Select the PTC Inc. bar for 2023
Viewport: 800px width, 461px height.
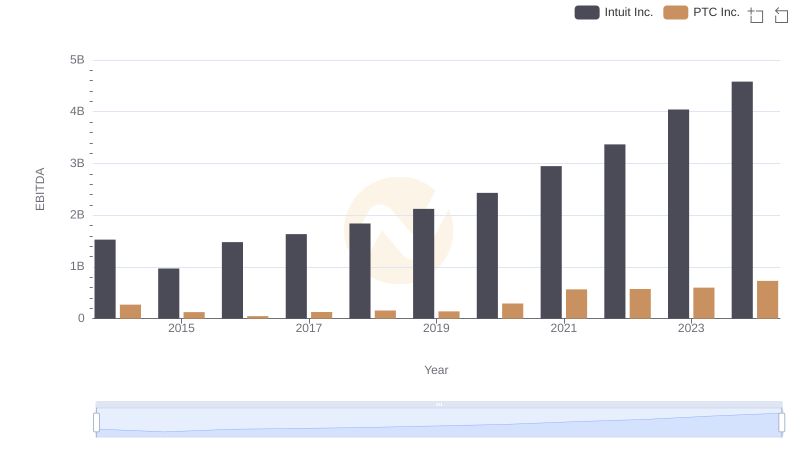tap(704, 303)
